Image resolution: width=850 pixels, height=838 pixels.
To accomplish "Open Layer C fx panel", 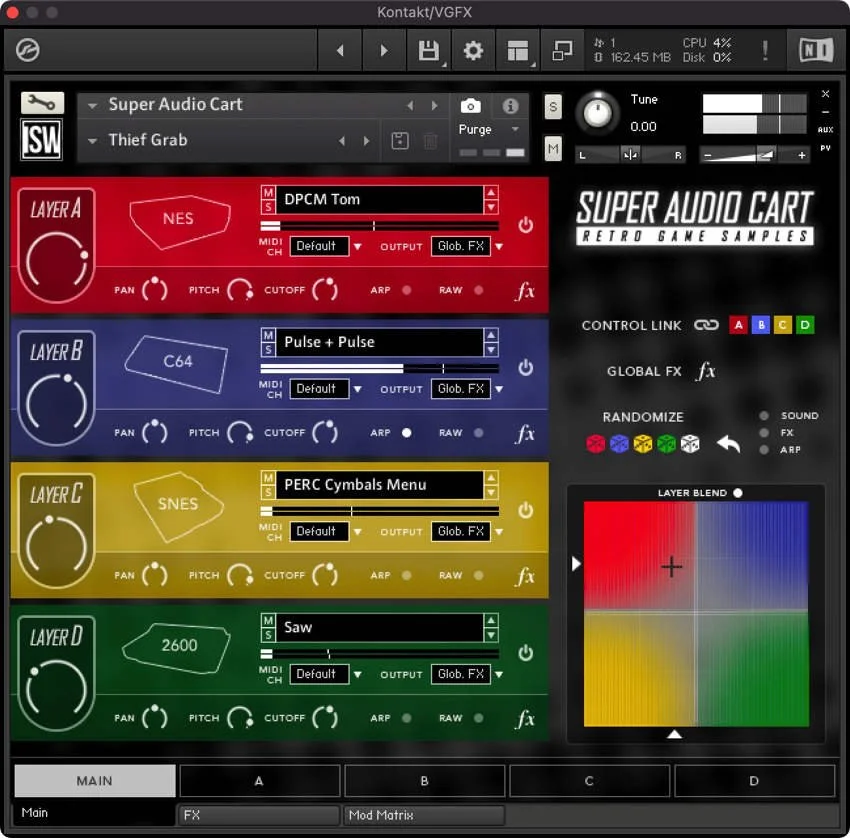I will click(x=525, y=576).
